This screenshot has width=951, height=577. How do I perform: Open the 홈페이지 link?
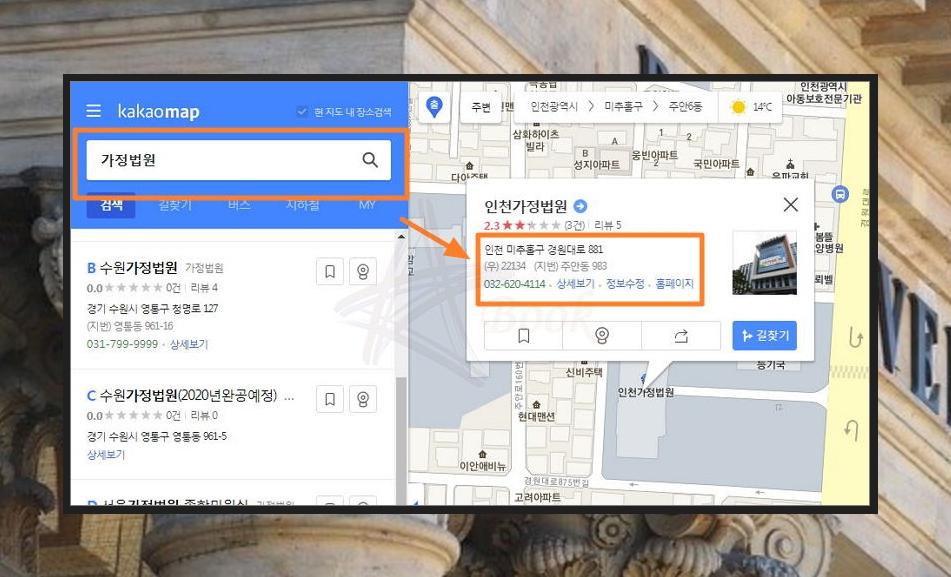click(674, 284)
